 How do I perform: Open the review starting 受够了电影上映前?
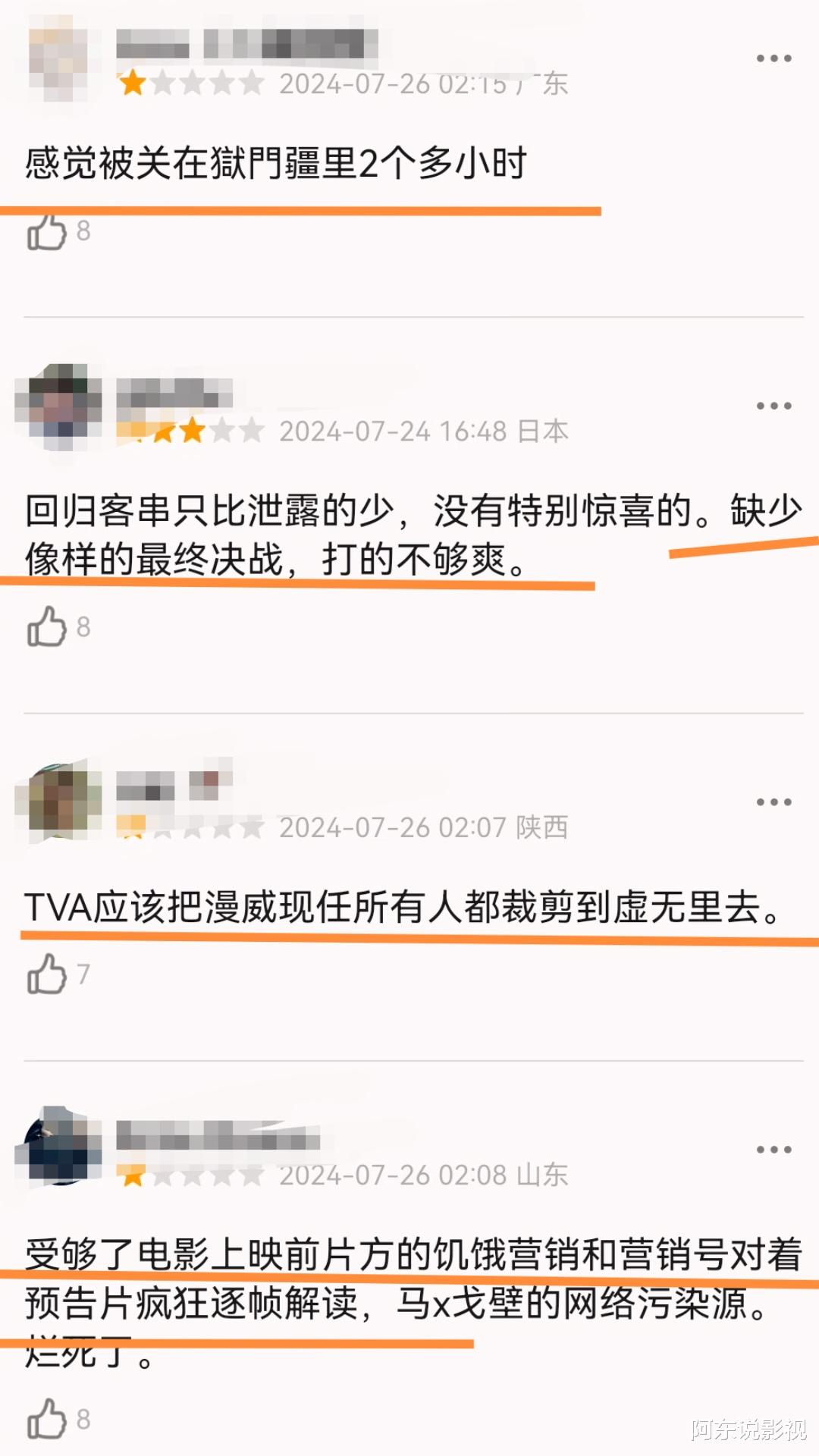click(413, 1302)
